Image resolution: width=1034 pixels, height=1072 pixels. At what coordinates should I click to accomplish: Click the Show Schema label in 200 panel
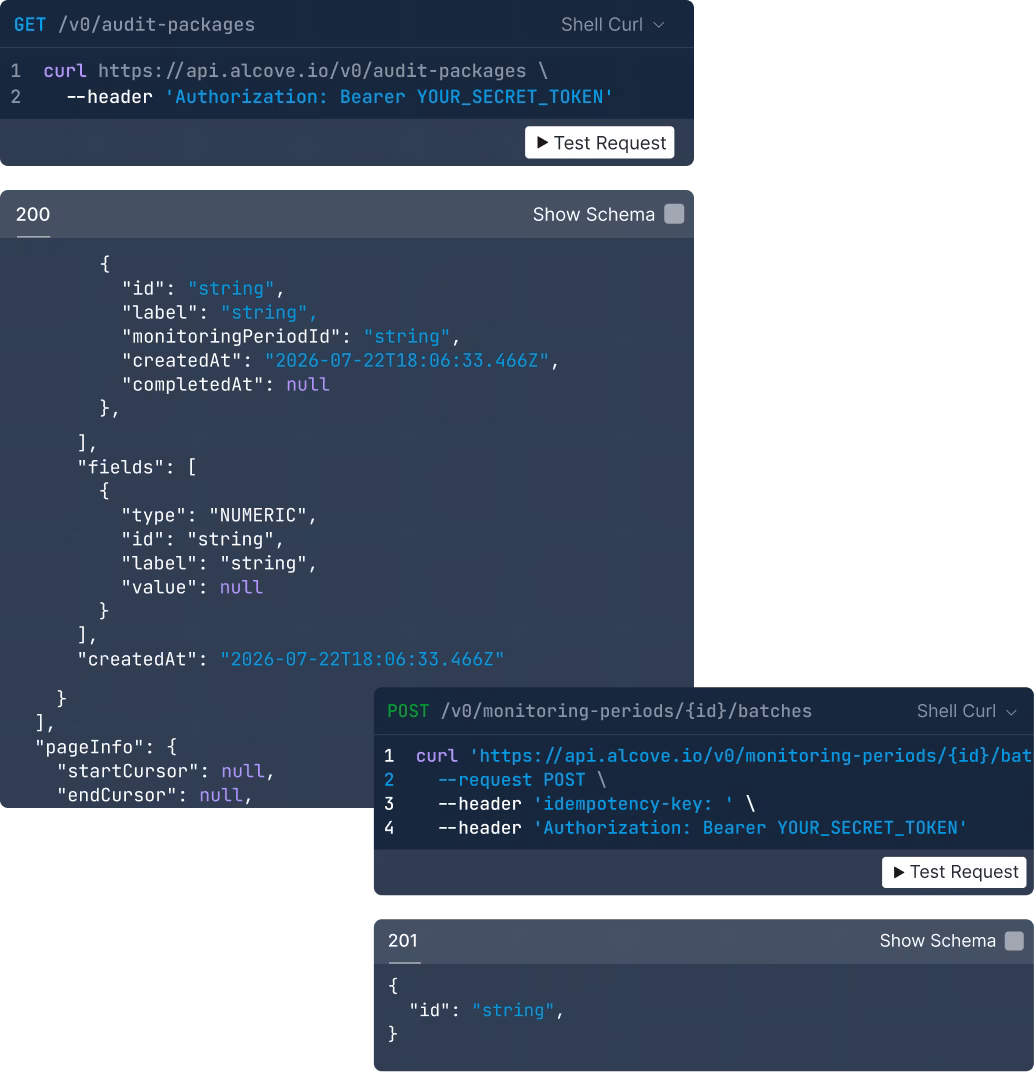tap(594, 215)
